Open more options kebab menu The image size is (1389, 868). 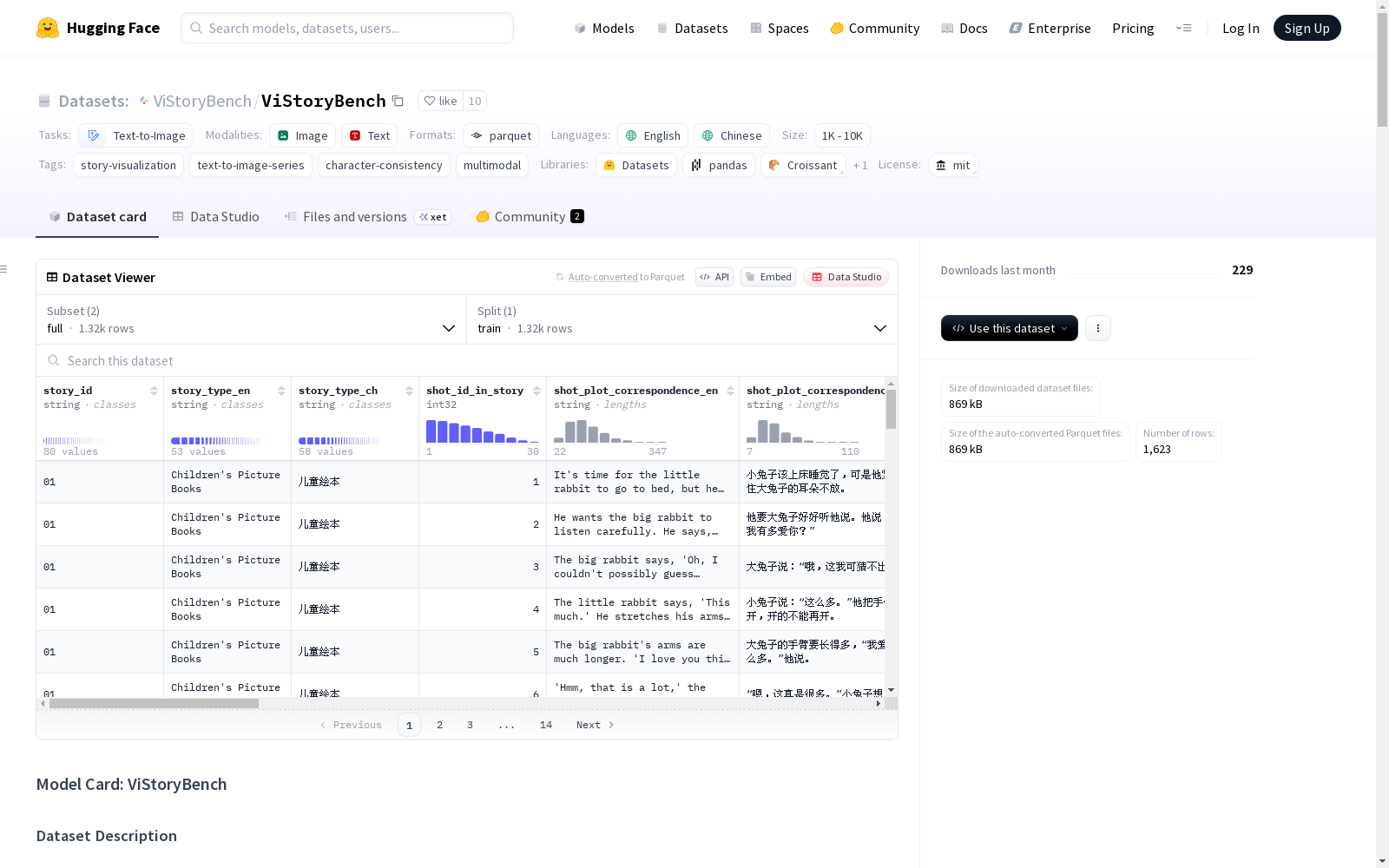[x=1098, y=328]
